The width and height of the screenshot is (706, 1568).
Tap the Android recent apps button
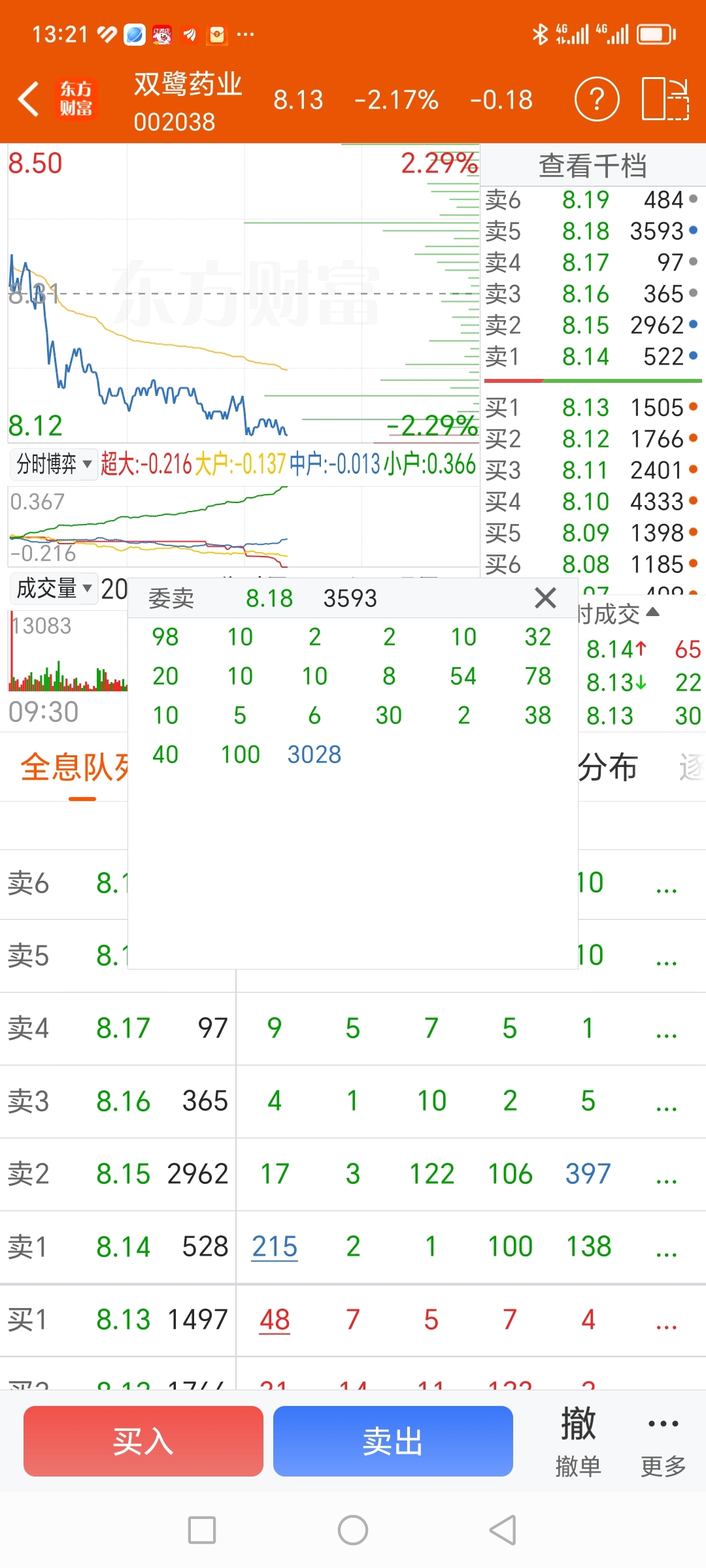point(202,1530)
